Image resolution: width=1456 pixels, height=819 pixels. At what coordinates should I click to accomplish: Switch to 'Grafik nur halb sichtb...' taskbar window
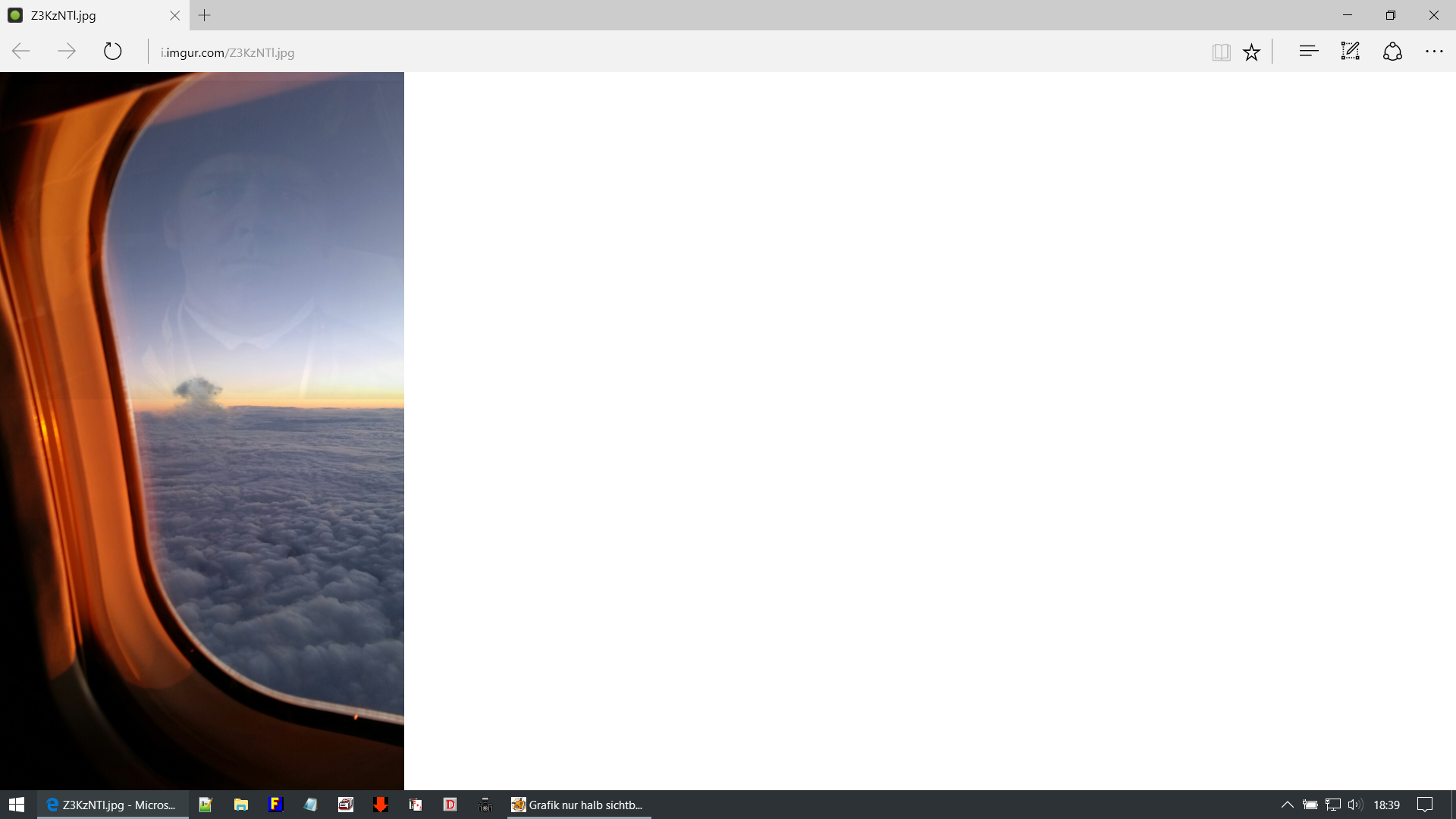[x=579, y=805]
